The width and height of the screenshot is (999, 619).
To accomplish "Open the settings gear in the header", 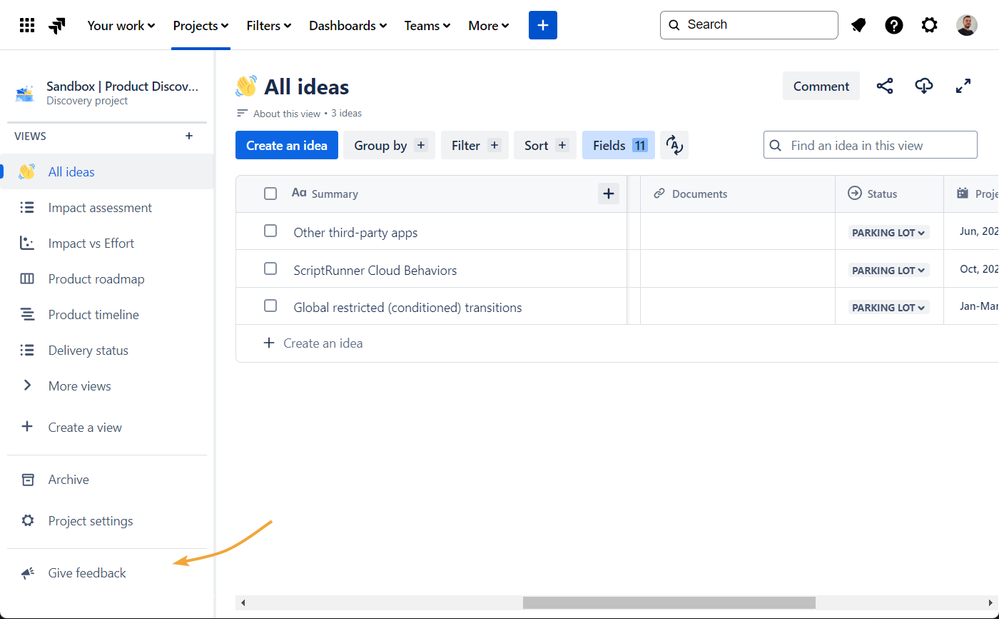I will 930,25.
